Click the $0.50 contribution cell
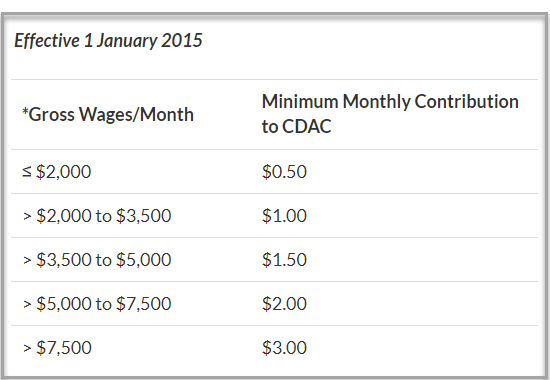The width and height of the screenshot is (550, 380). [284, 172]
